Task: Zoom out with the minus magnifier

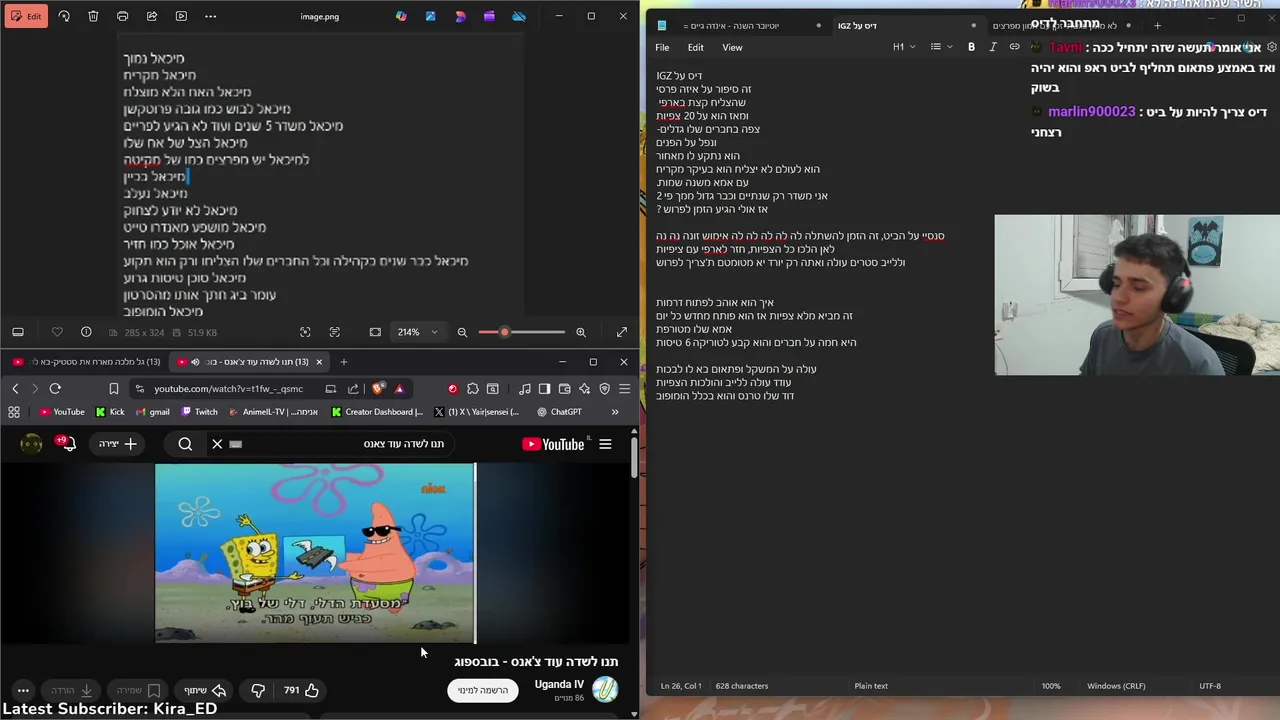Action: 462,332
